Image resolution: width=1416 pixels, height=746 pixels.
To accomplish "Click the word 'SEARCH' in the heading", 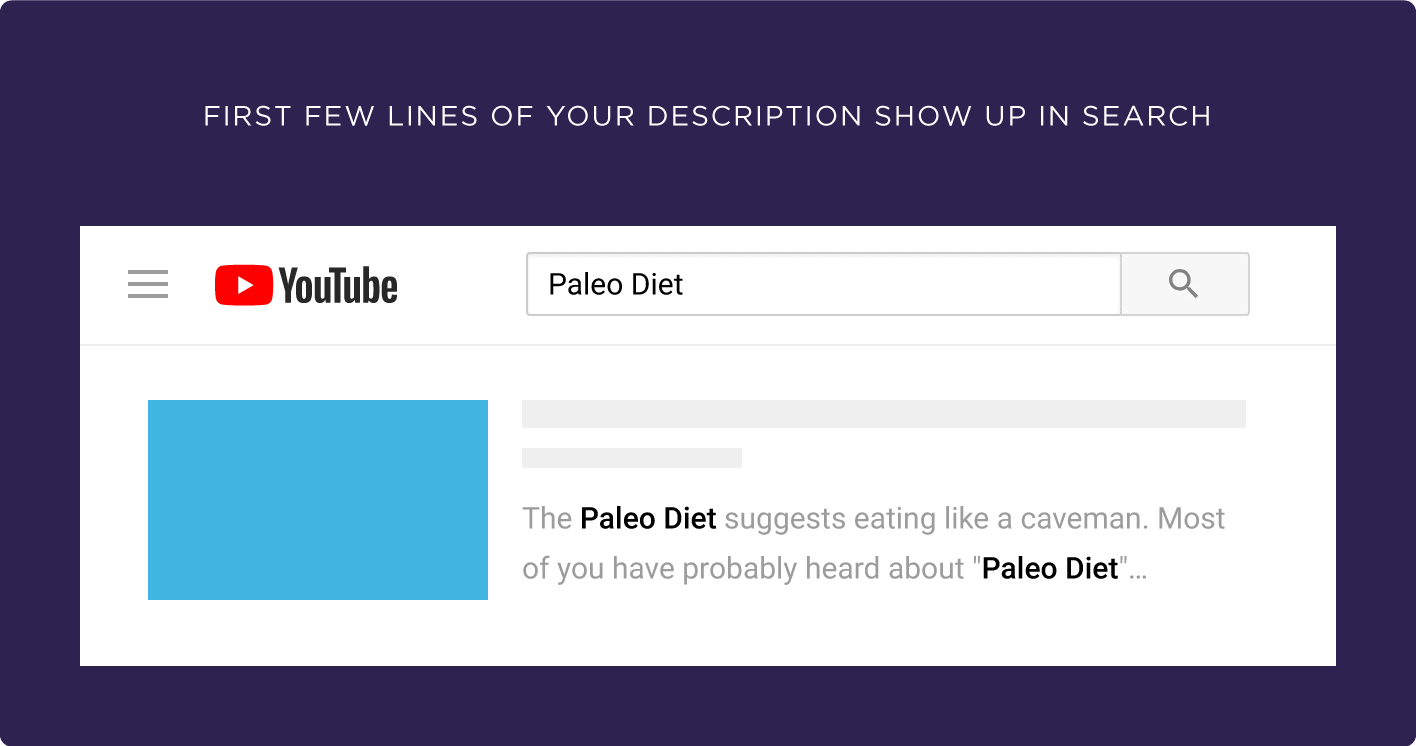I will tap(1147, 117).
